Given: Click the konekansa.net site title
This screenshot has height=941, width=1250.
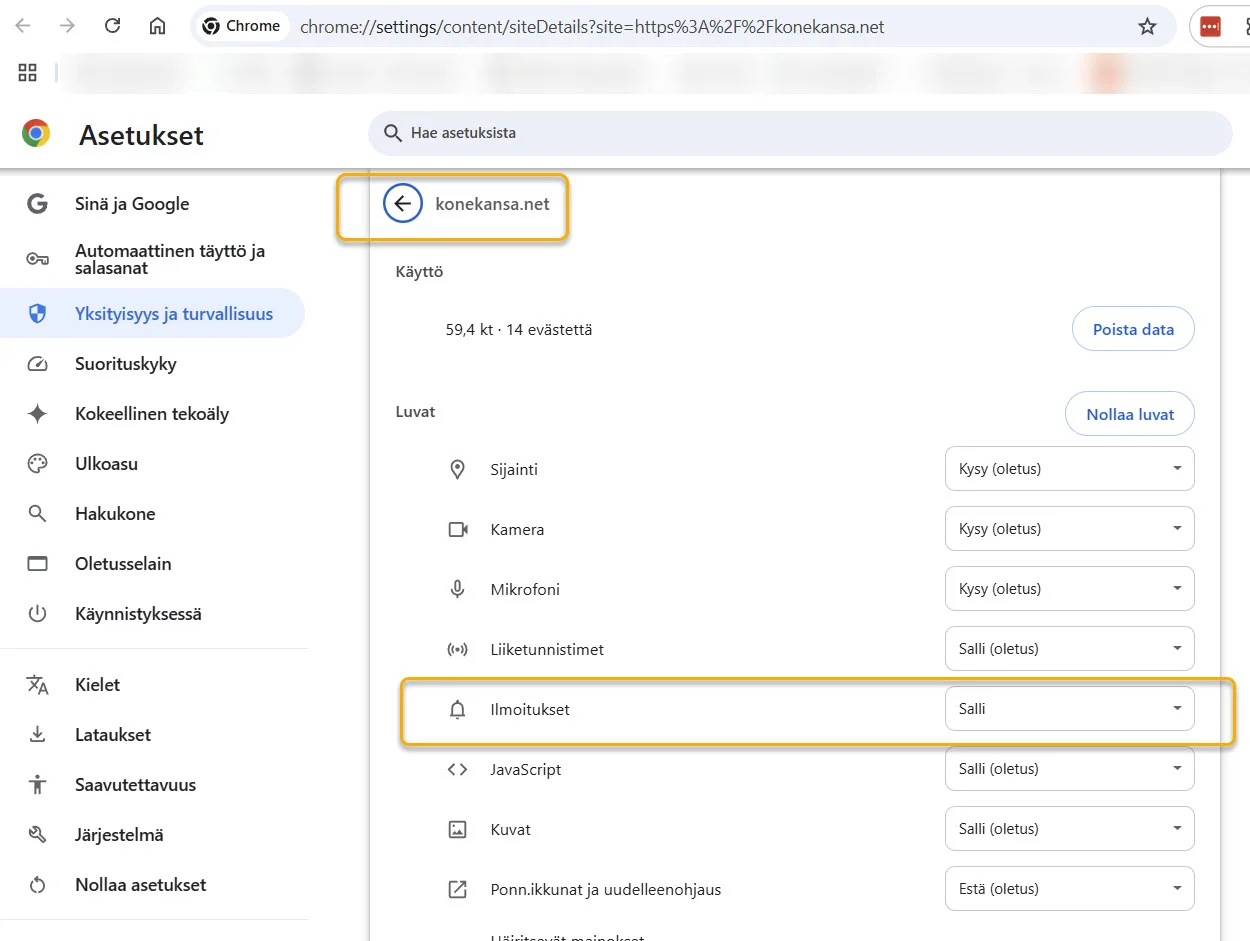Looking at the screenshot, I should tap(492, 204).
